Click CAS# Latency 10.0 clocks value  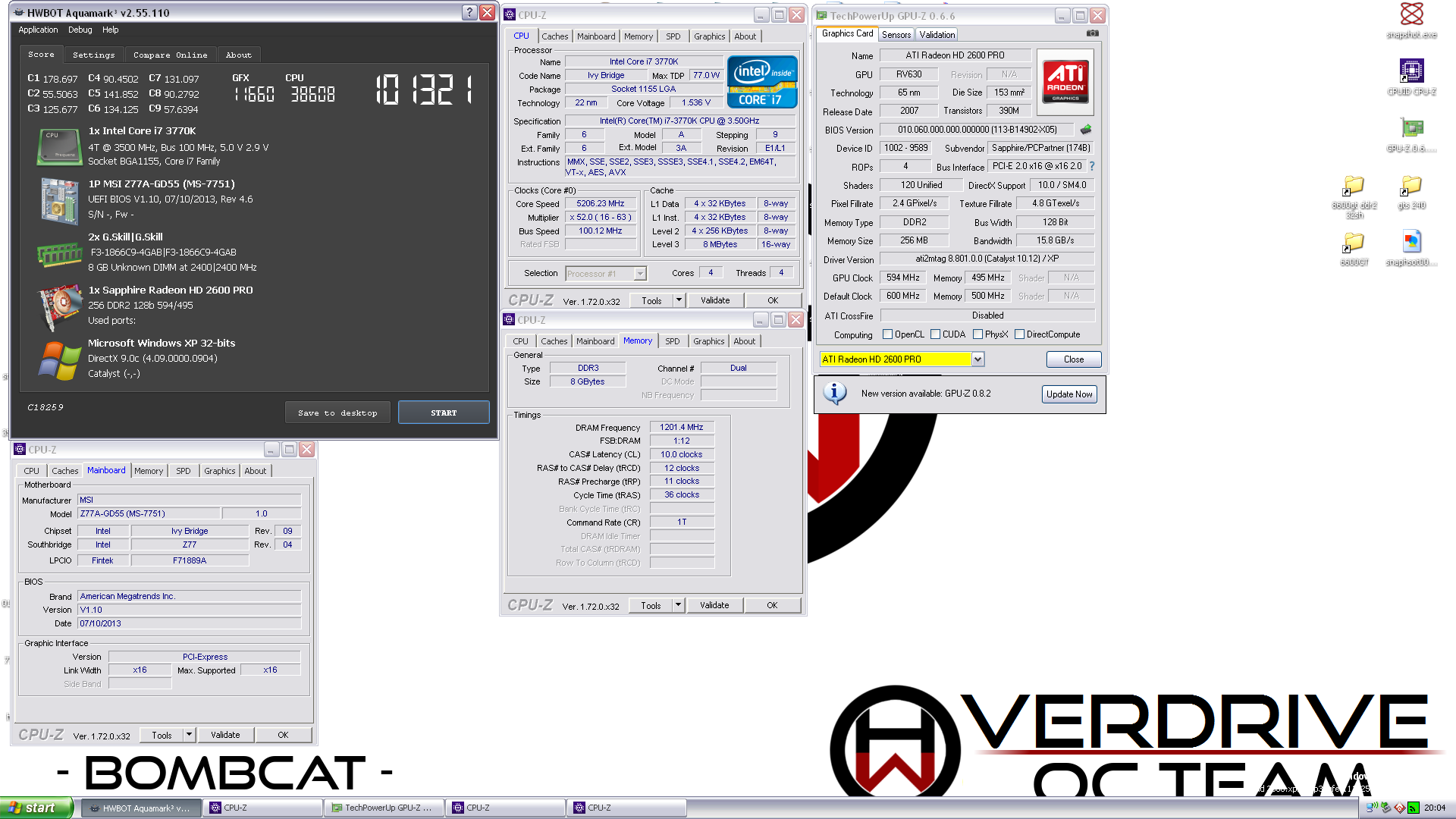point(682,454)
